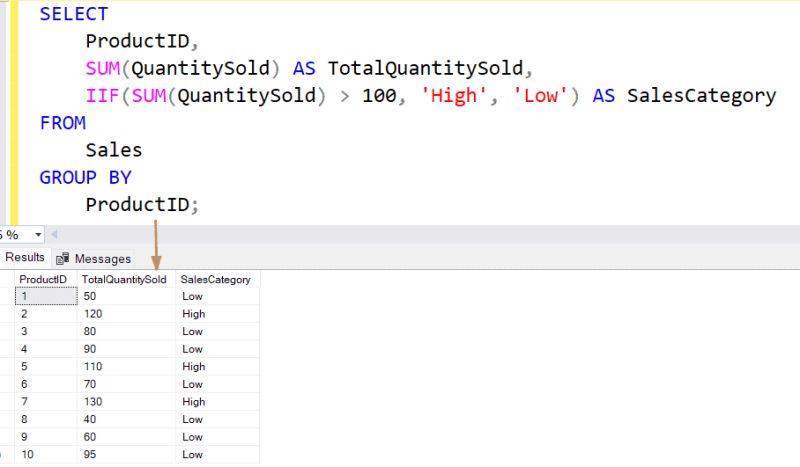
Task: Click TotalQuantitySold cell showing 80
Action: coord(126,331)
